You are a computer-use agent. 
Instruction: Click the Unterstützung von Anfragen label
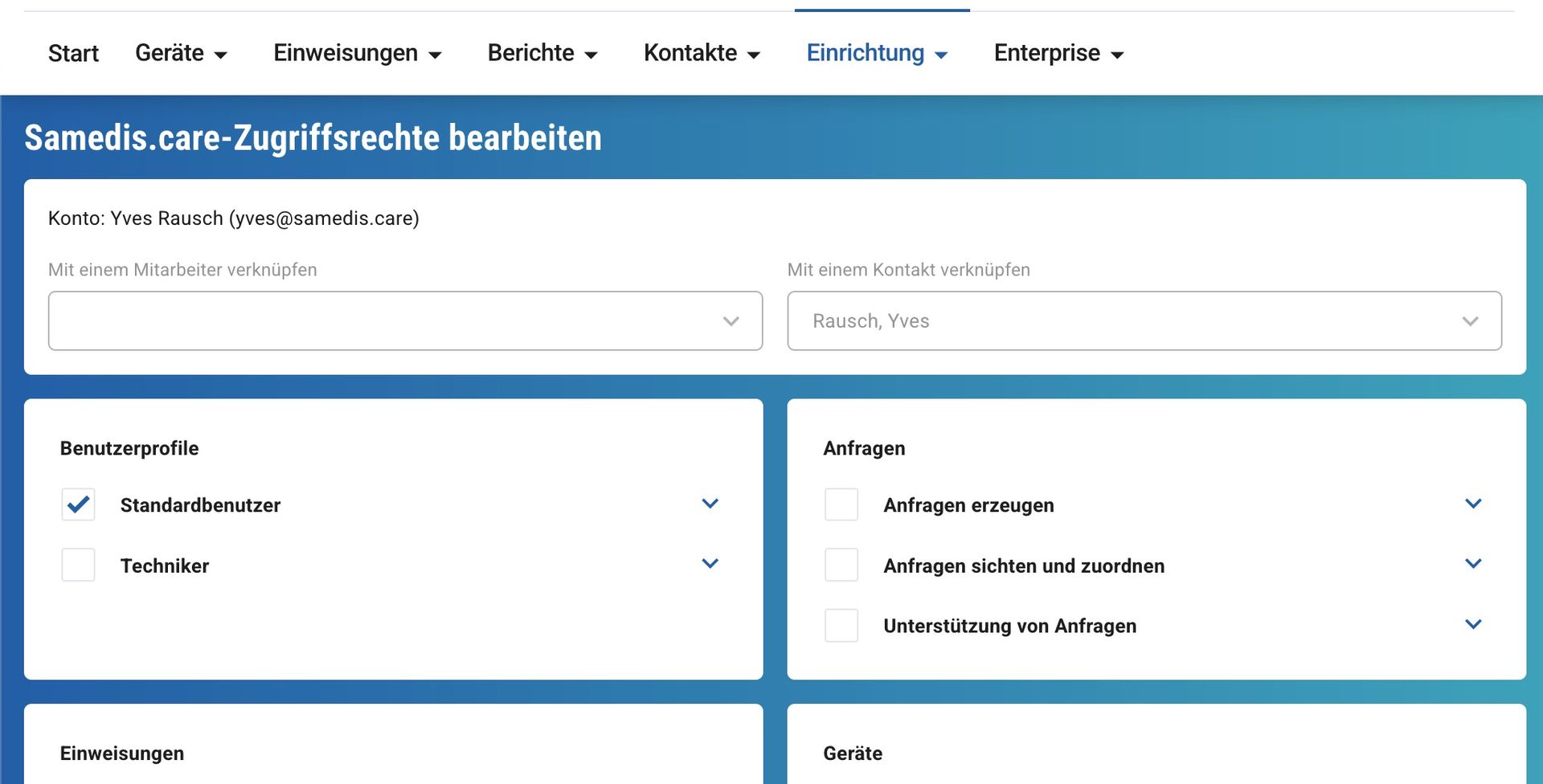pyautogui.click(x=1010, y=626)
